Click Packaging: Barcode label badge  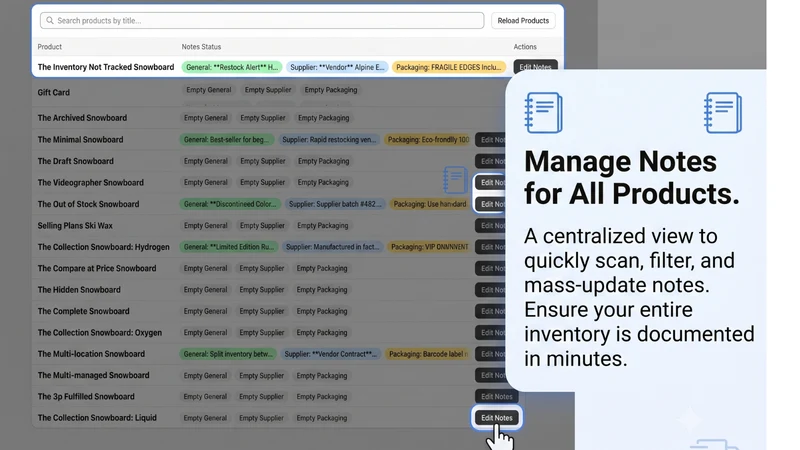pyautogui.click(x=428, y=354)
